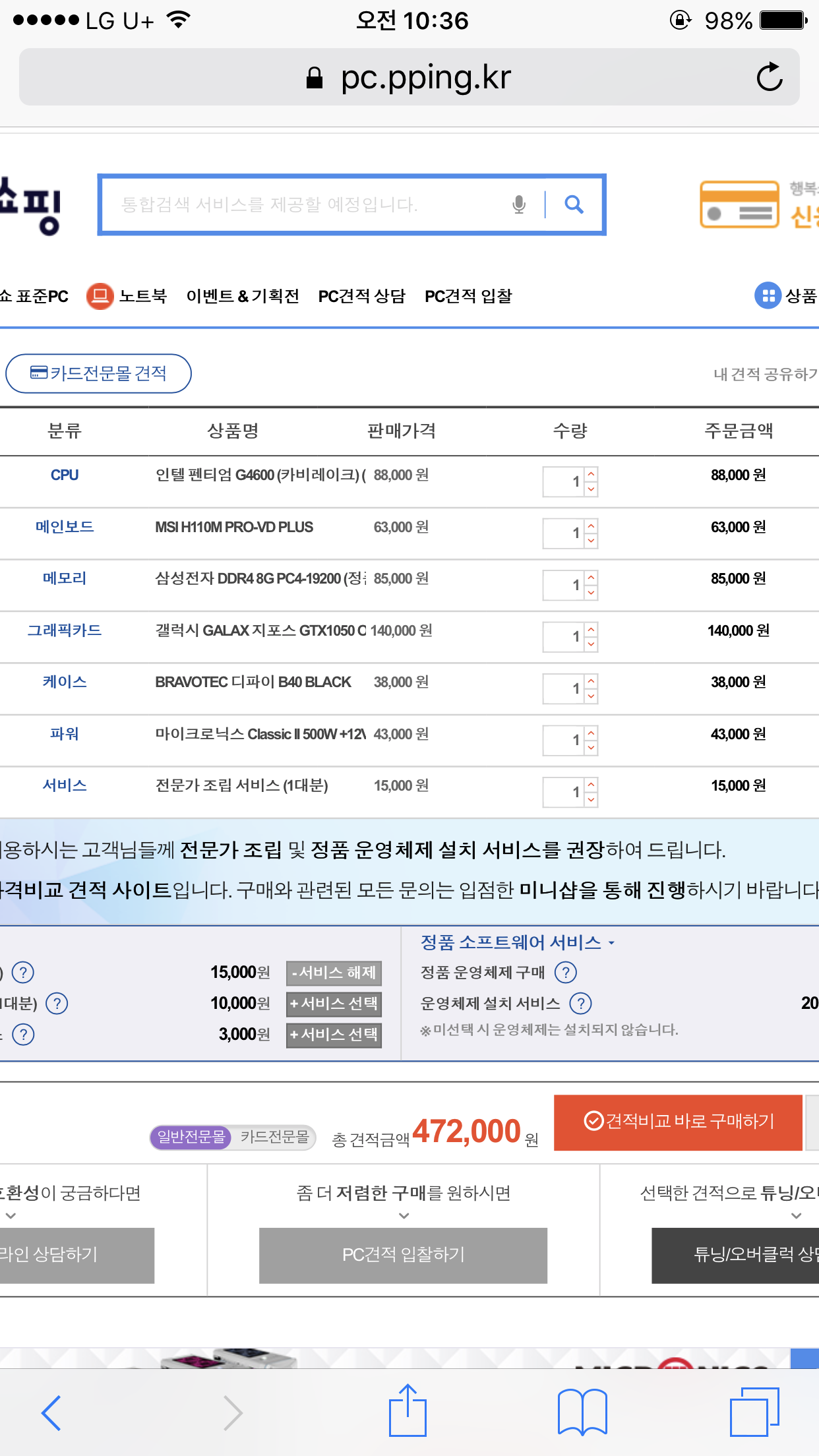Open help for the 10,000원 service
The image size is (819, 1456).
57,1003
